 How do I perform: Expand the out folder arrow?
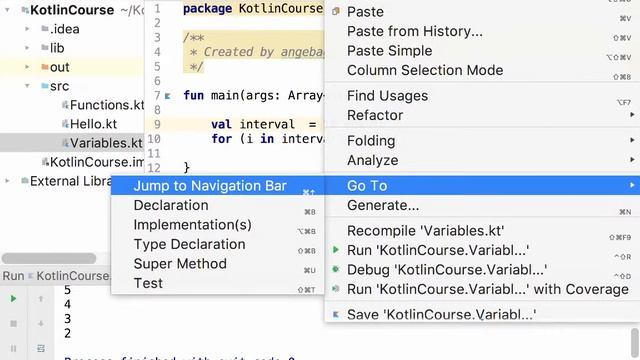(27, 67)
